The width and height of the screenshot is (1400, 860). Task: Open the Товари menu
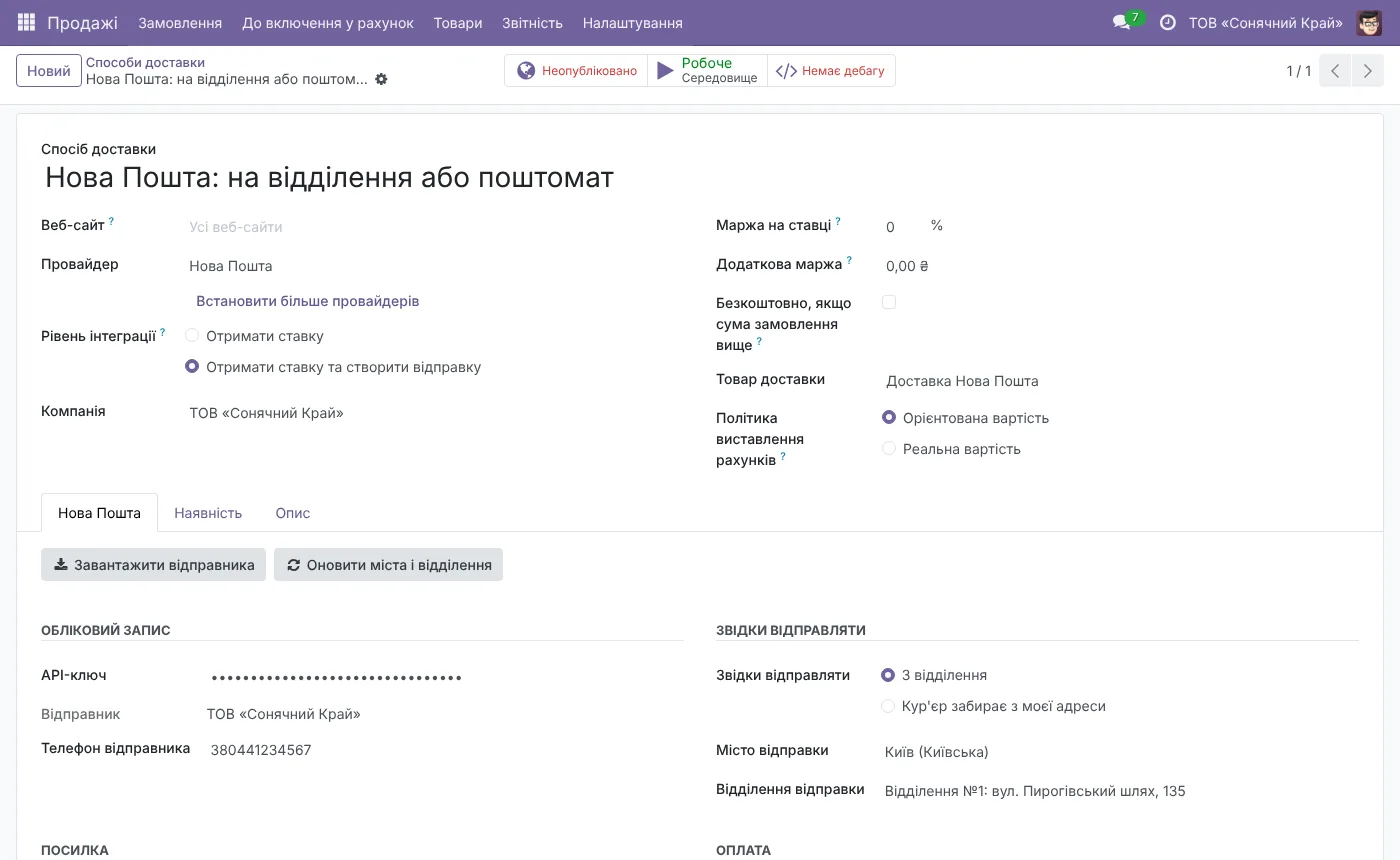point(458,22)
